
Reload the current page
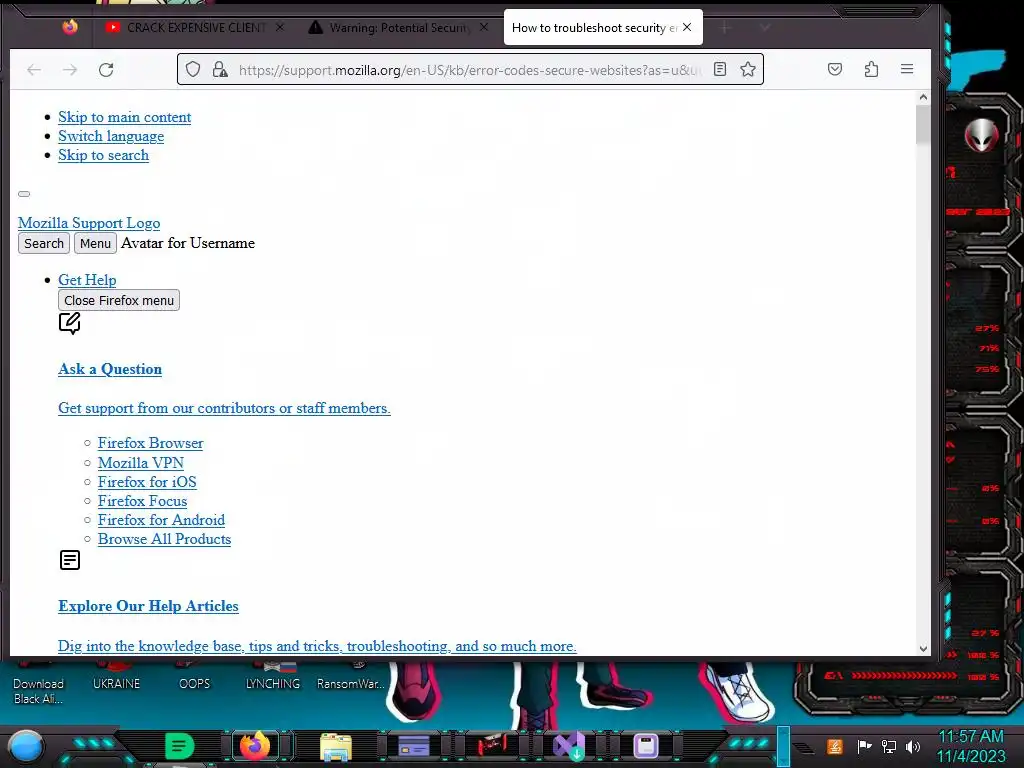[106, 70]
